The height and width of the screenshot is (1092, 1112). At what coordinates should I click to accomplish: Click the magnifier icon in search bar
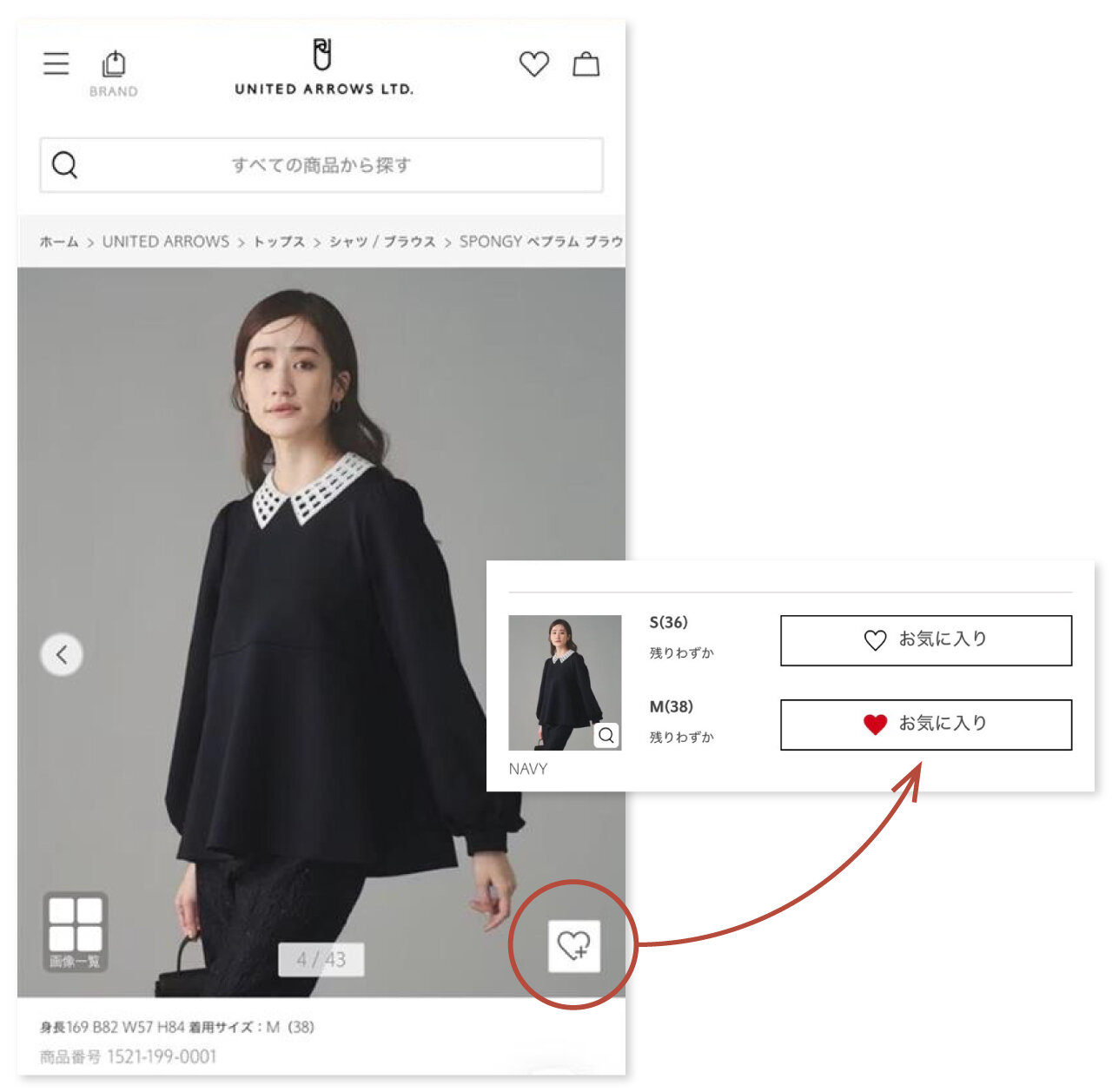65,164
